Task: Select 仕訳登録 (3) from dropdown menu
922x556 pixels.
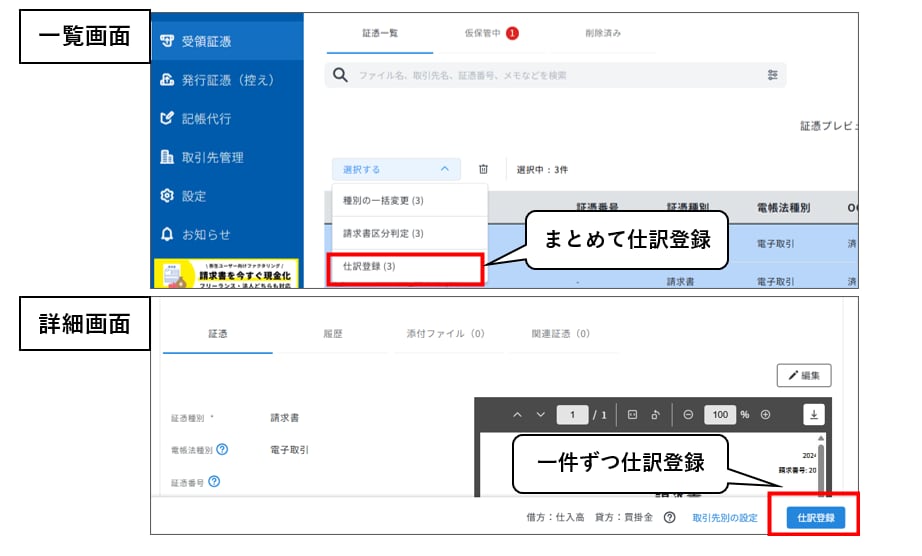Action: (369, 267)
